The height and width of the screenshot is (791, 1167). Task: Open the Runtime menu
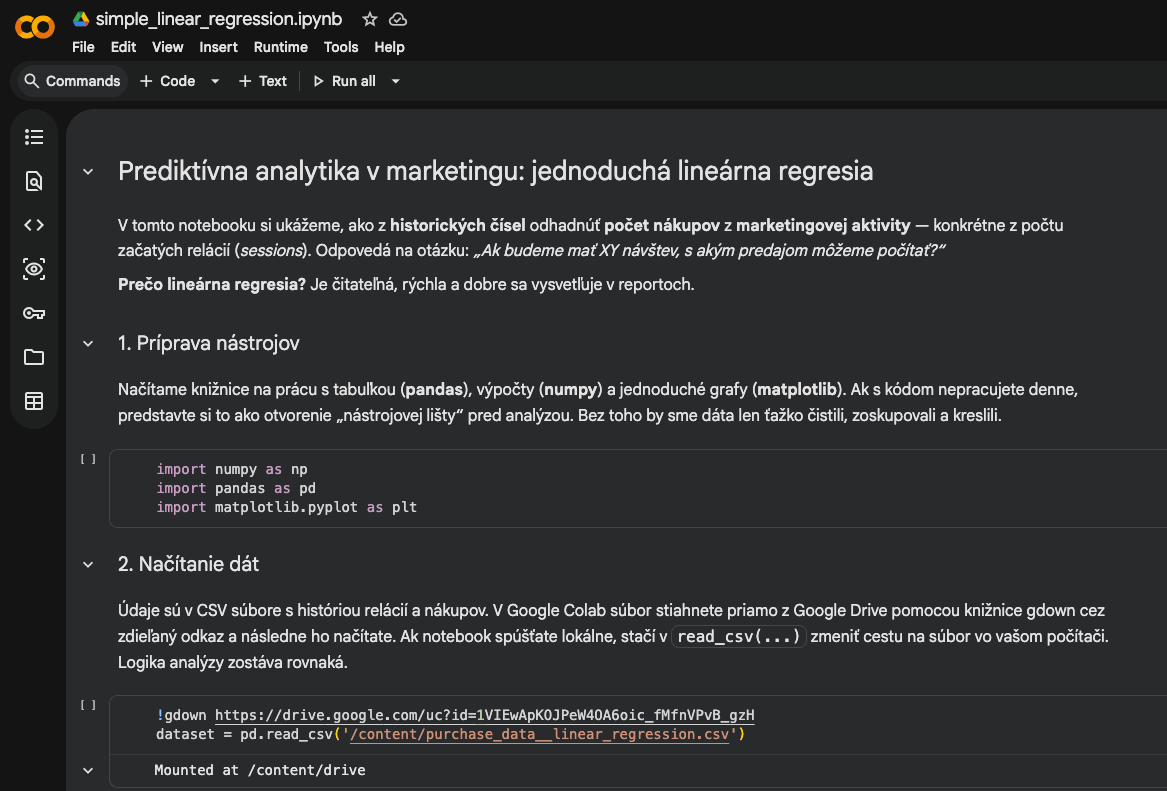coord(280,47)
